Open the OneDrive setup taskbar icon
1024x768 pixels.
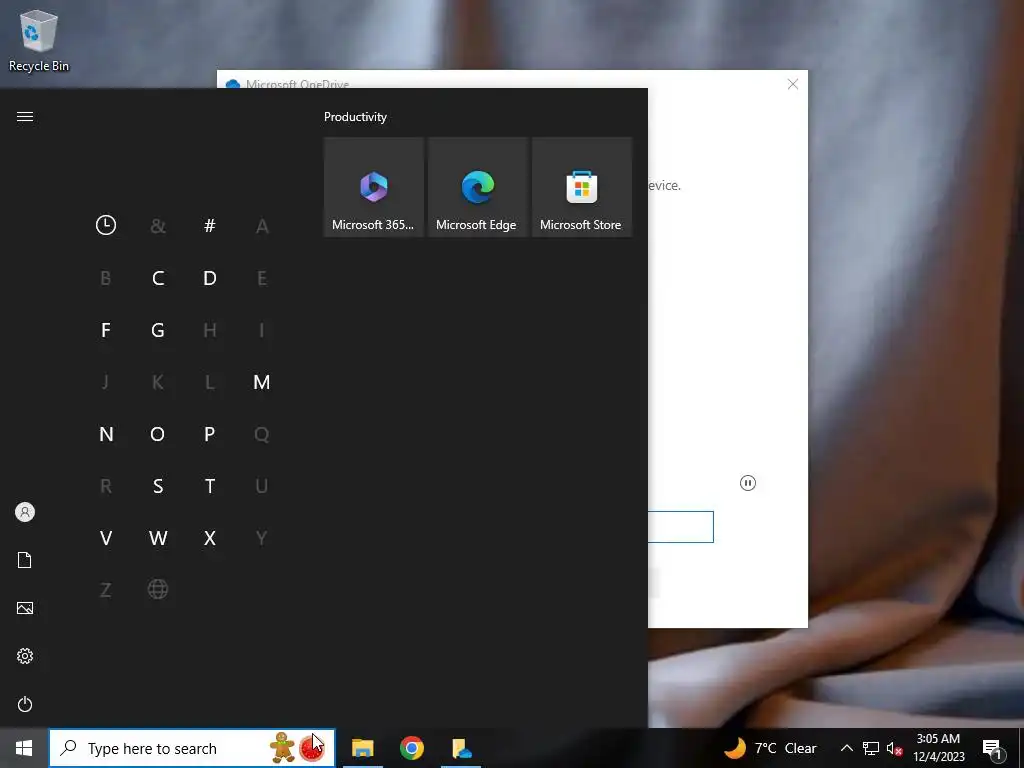462,748
